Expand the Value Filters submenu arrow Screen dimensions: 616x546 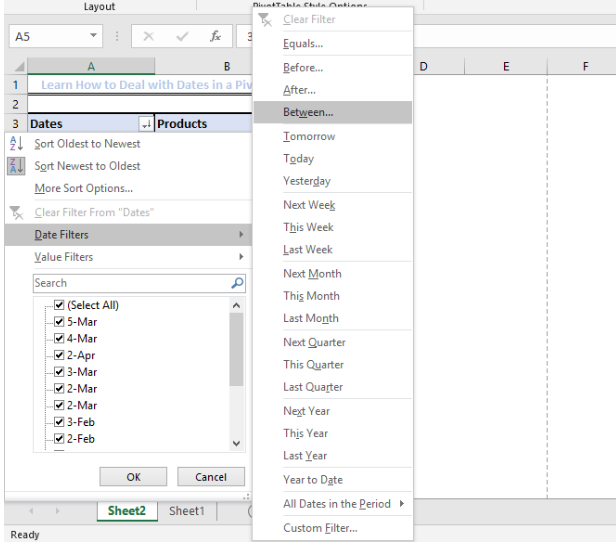tap(241, 257)
